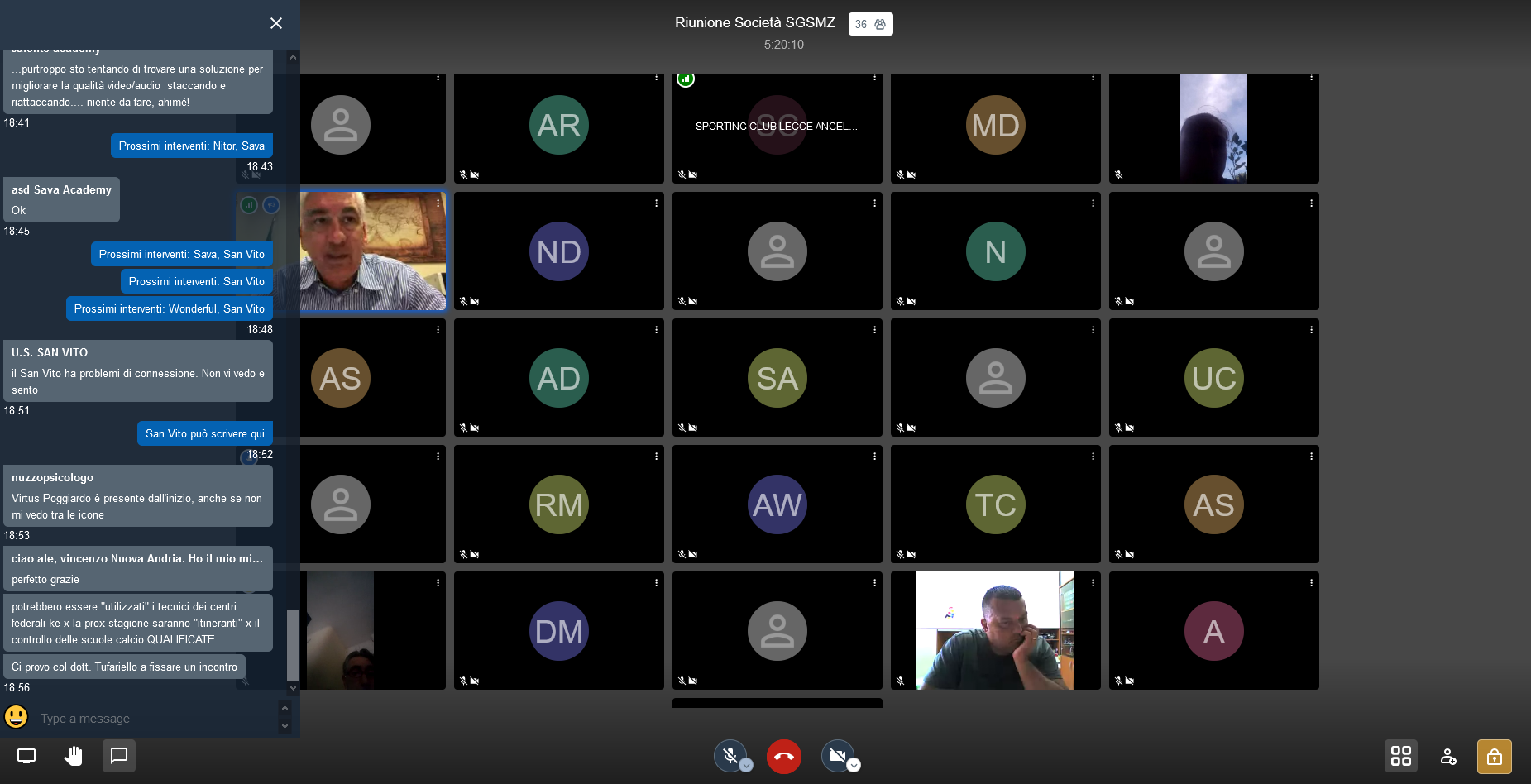This screenshot has height=784, width=1531.
Task: Open three-dot menu on MD tile
Action: [1093, 78]
